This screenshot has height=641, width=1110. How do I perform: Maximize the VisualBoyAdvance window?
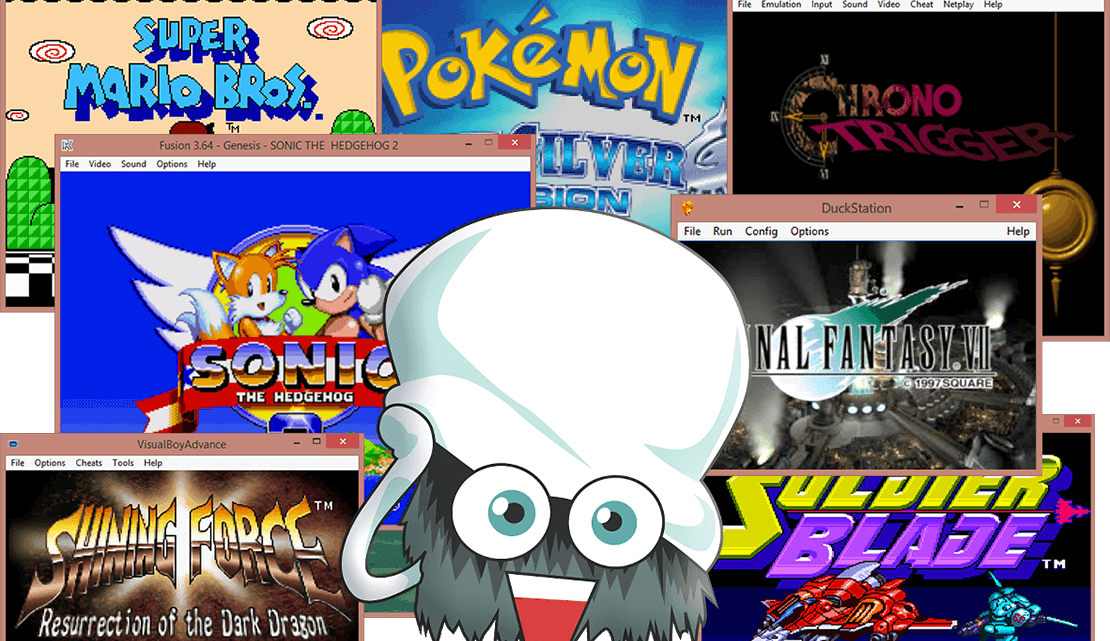pos(316,441)
